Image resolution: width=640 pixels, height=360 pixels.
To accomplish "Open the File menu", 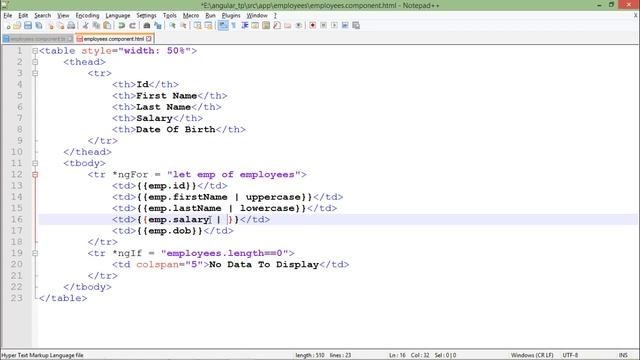I will coord(8,16).
